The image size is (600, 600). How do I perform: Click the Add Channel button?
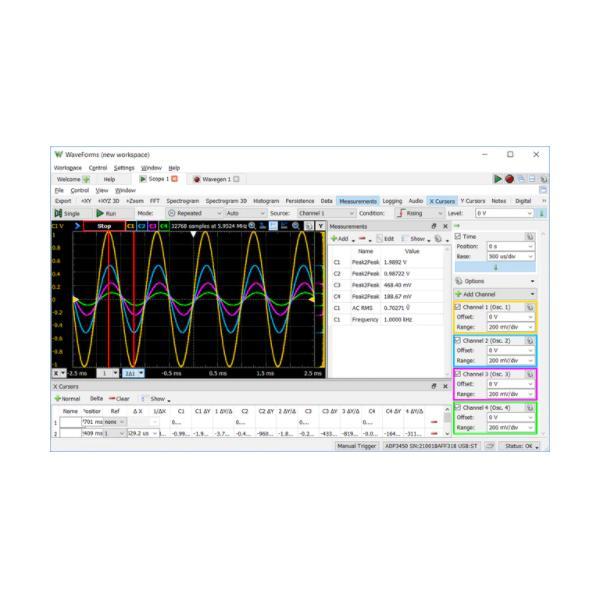(x=480, y=294)
